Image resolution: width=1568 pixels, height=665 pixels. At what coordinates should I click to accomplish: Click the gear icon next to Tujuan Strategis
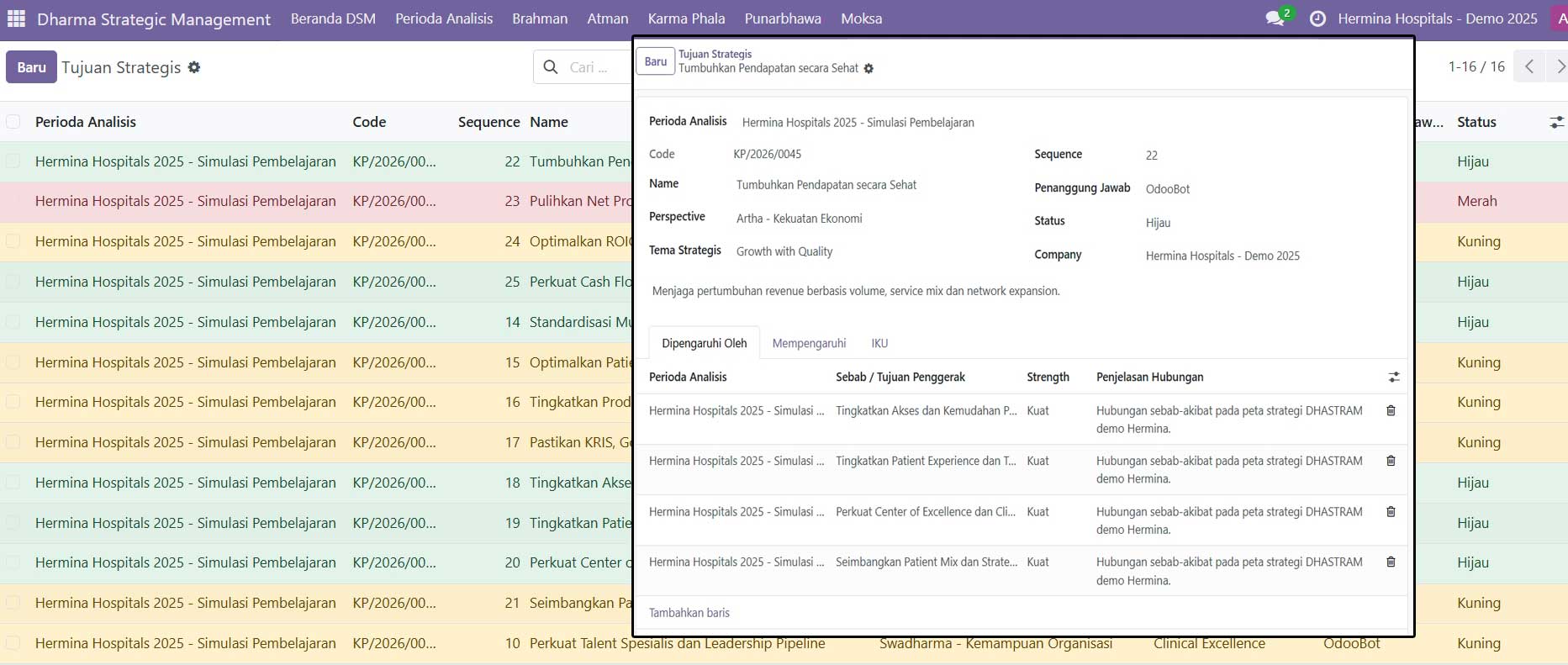[x=194, y=67]
